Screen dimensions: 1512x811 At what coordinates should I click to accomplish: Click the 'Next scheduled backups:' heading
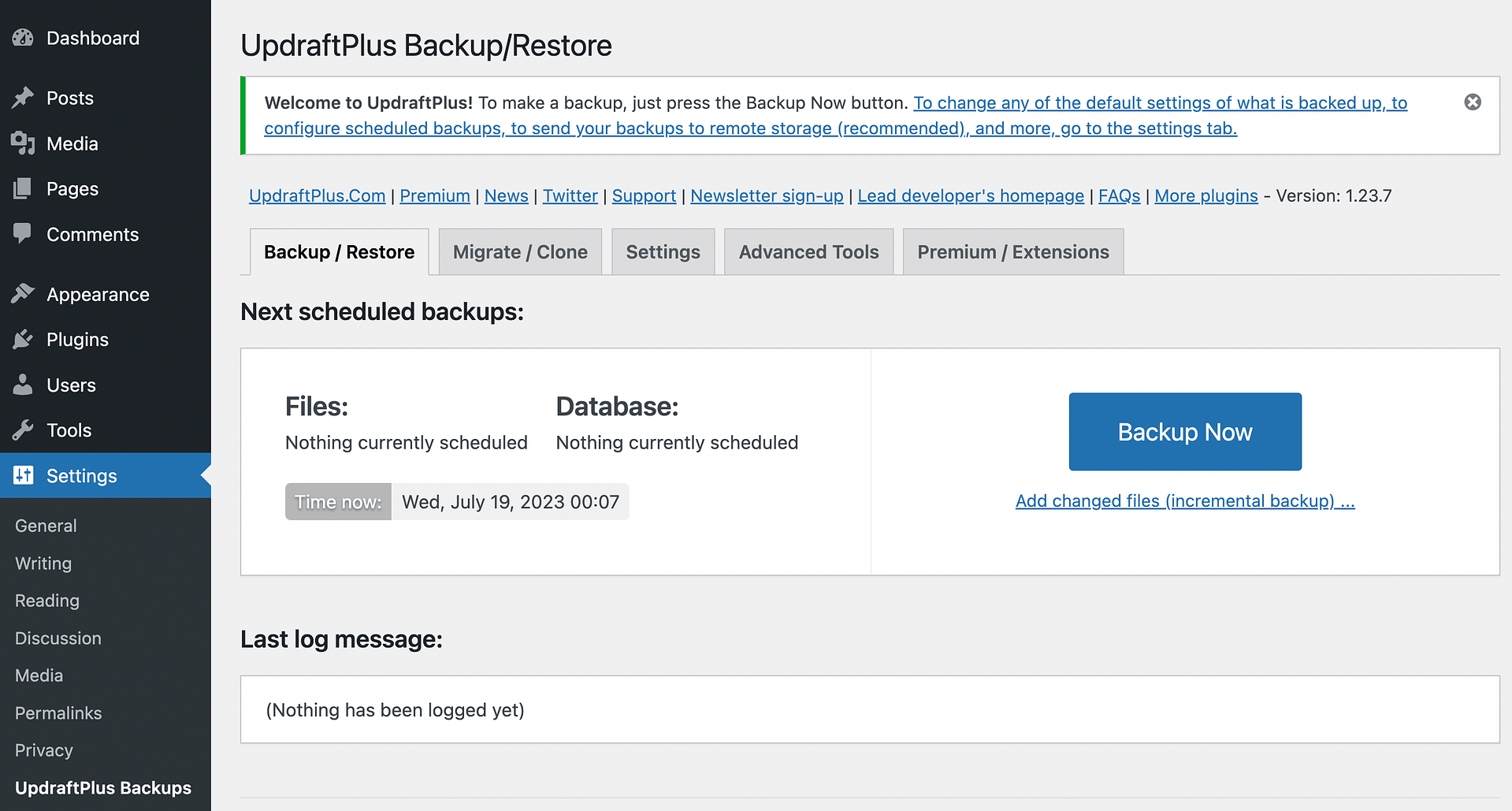[x=382, y=312]
